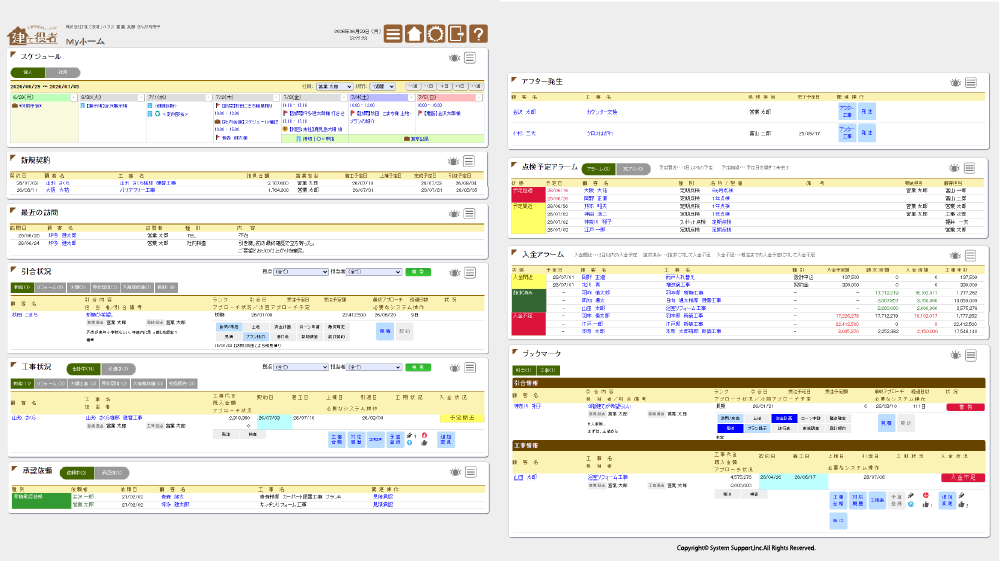Go to home via house icon
1000x561 pixels.
414,34
